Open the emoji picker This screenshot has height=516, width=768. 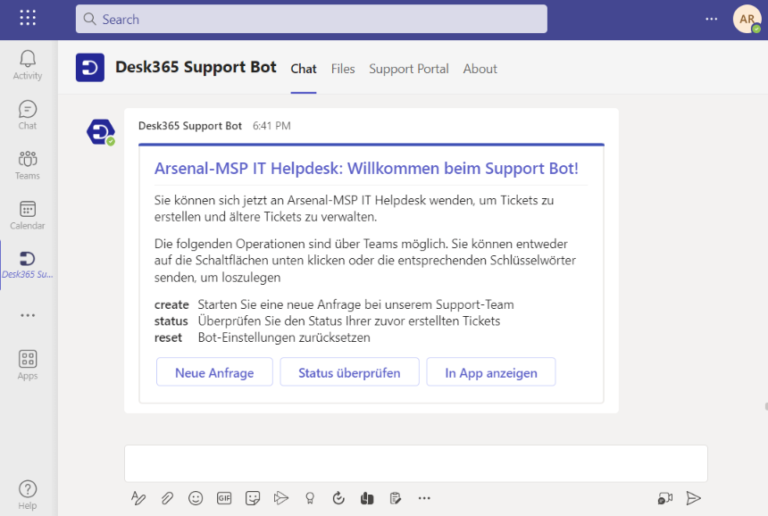click(x=195, y=498)
